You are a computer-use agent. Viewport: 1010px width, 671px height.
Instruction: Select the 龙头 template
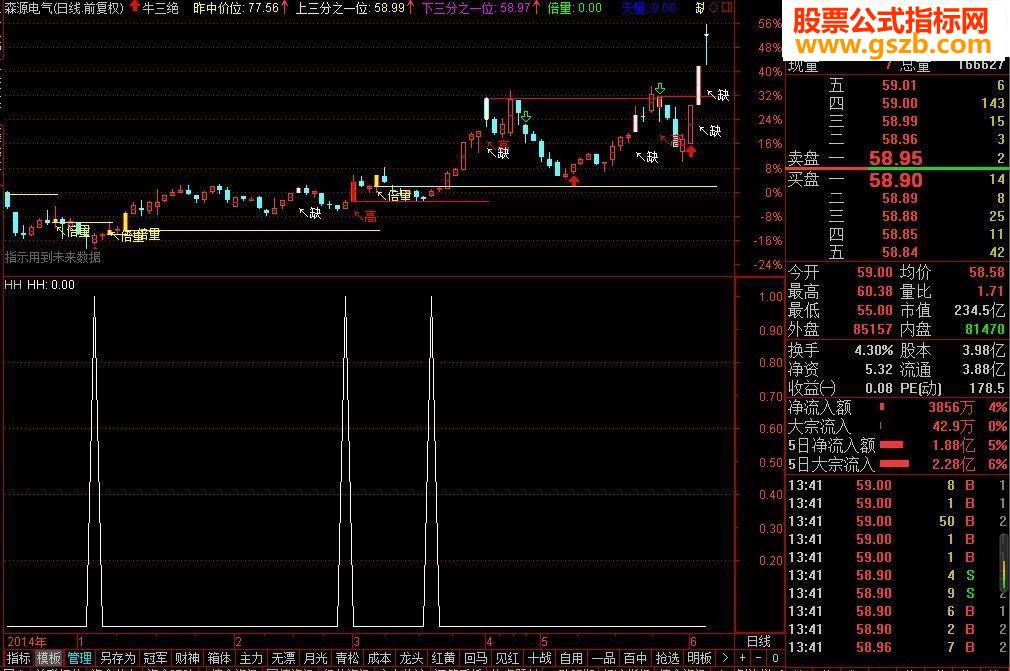point(411,658)
